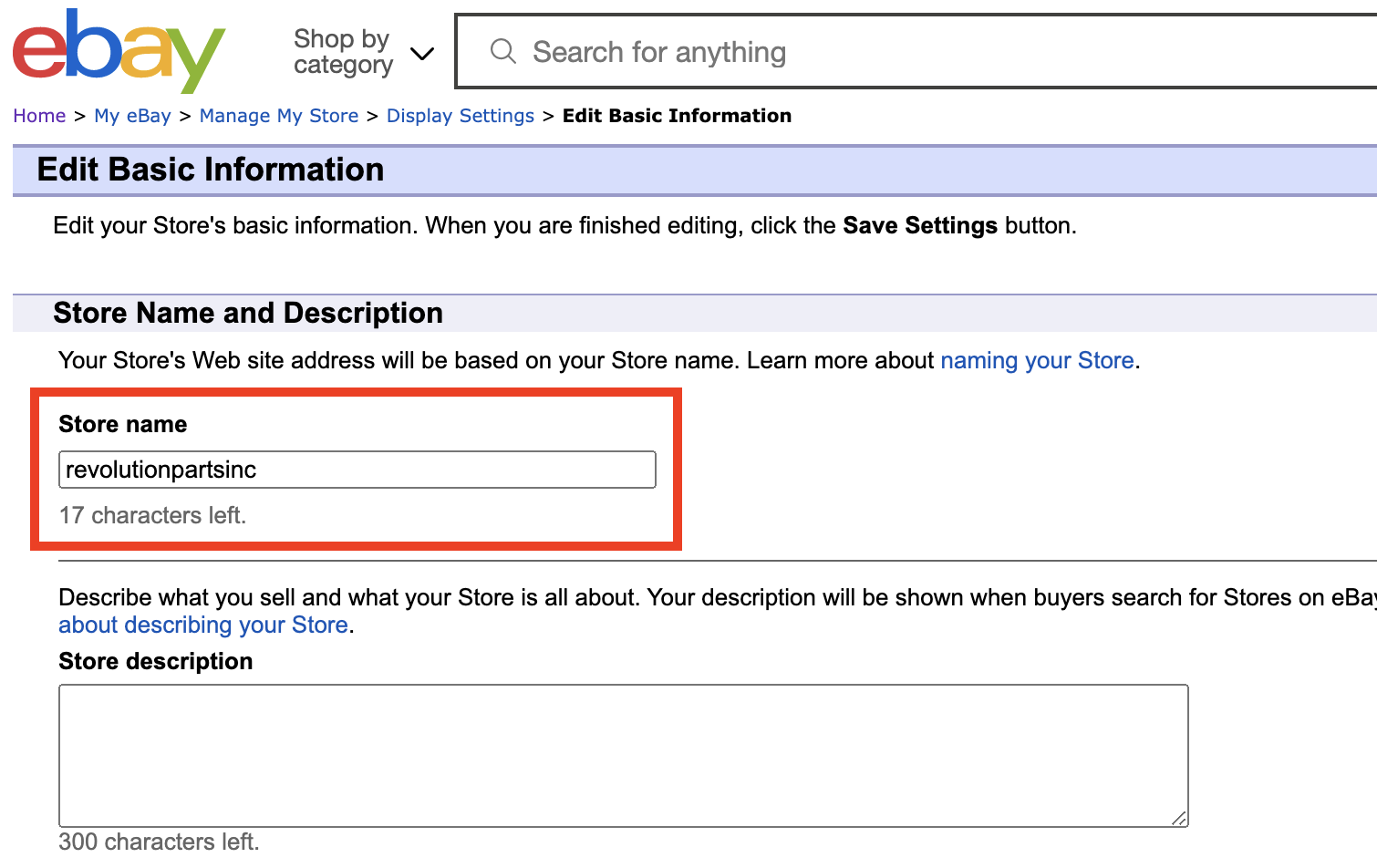This screenshot has height=868, width=1377.
Task: Open the about describing your Store link
Action: (x=203, y=625)
